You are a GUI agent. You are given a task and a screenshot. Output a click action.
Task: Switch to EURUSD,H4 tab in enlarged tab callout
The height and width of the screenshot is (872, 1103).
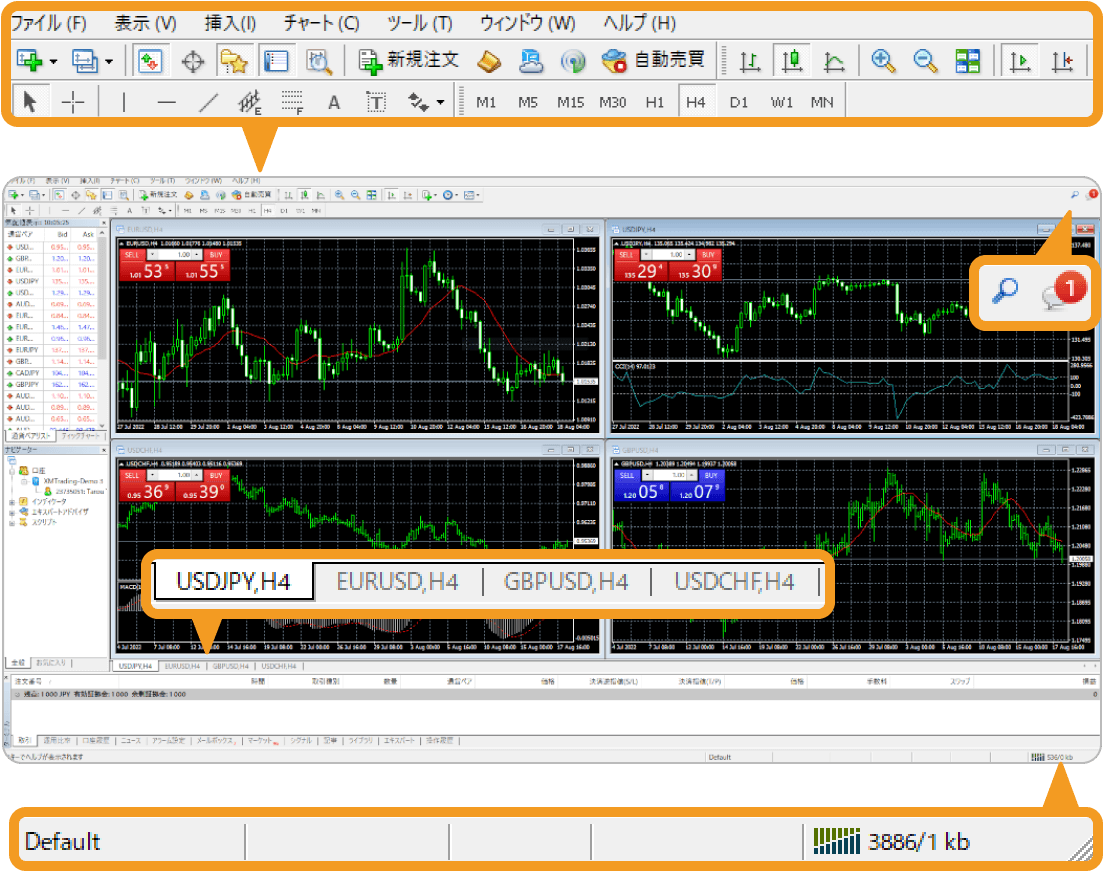click(397, 582)
